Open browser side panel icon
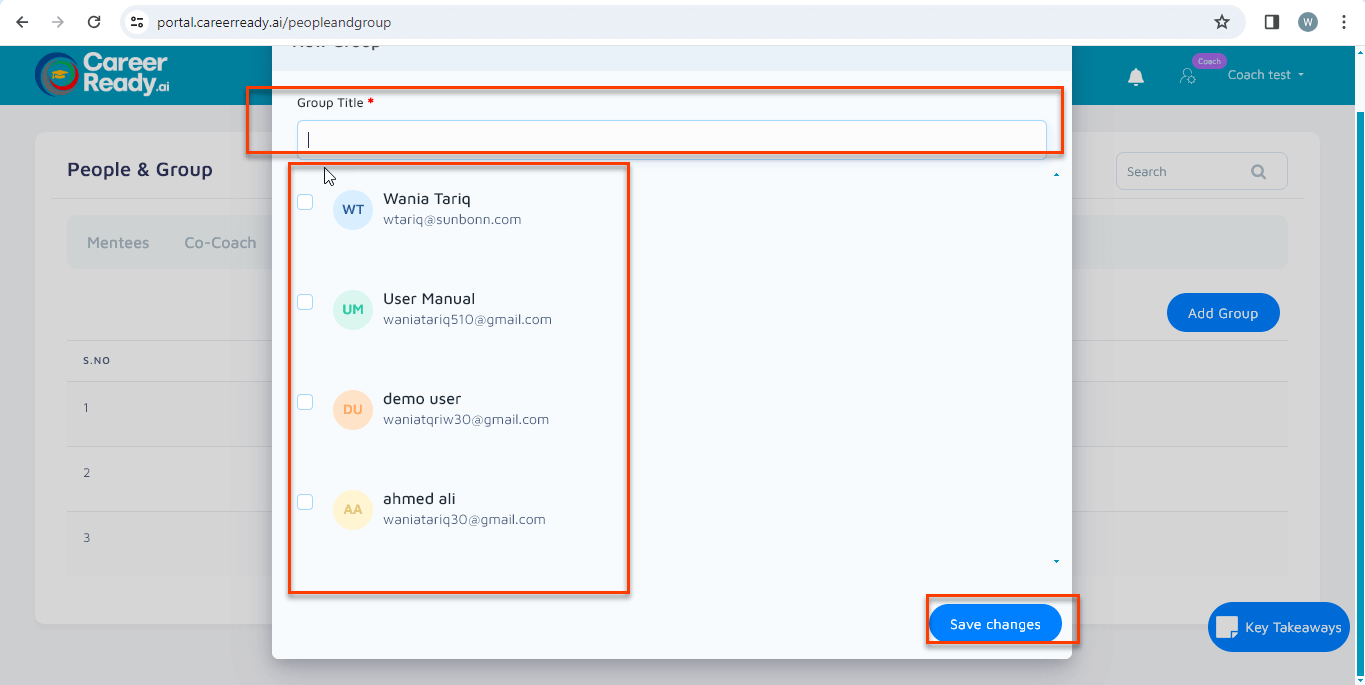This screenshot has width=1365, height=685. [x=1272, y=22]
